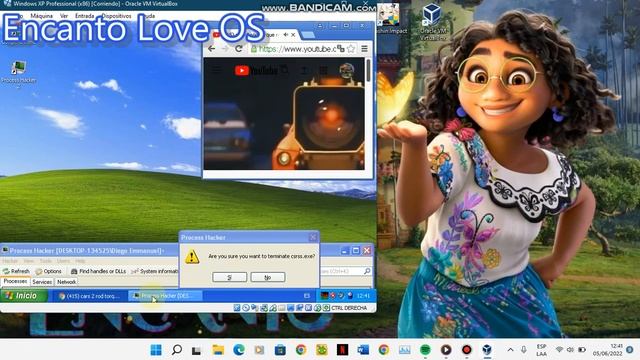The image size is (640, 360).
Task: Switch to the Services tab
Action: tap(42, 282)
